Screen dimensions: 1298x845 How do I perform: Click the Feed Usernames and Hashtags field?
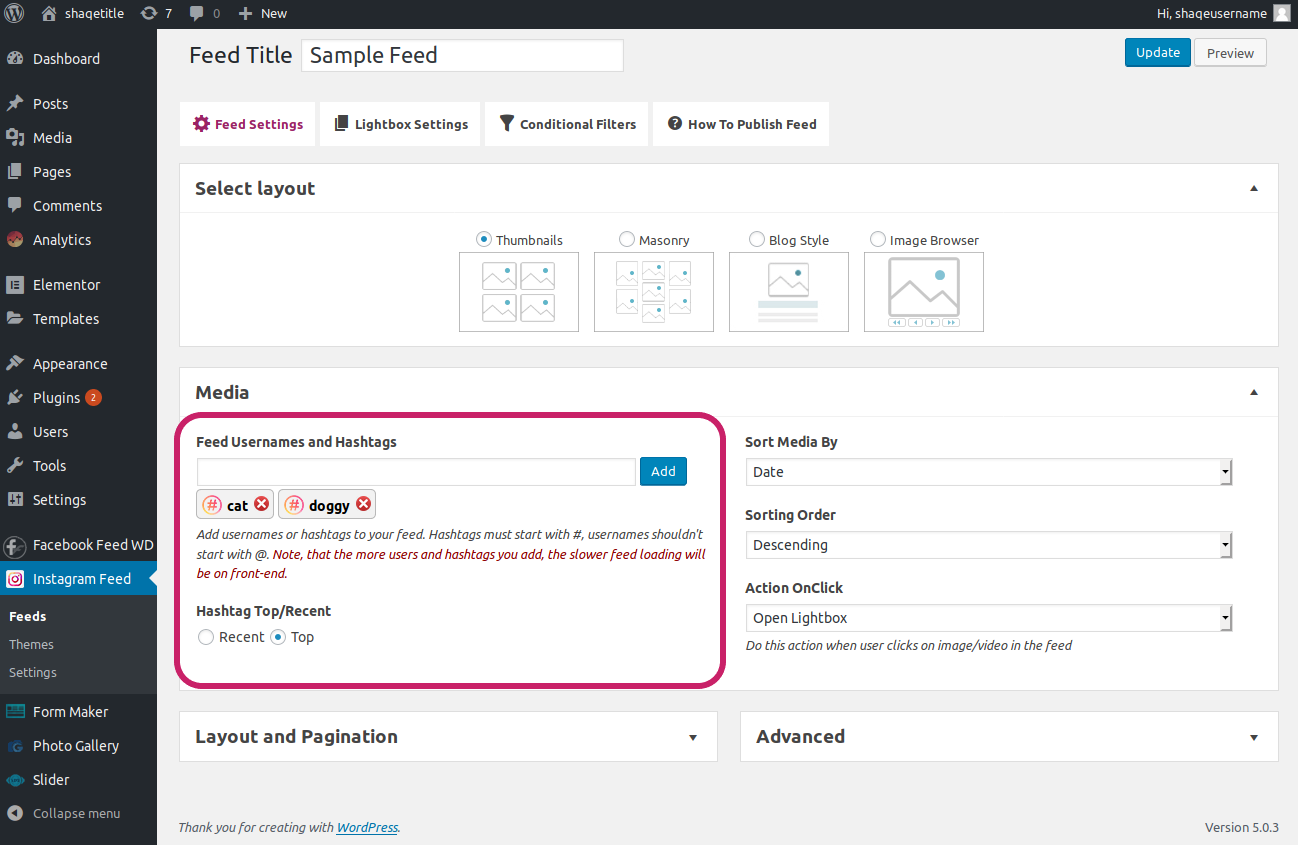[x=416, y=472]
